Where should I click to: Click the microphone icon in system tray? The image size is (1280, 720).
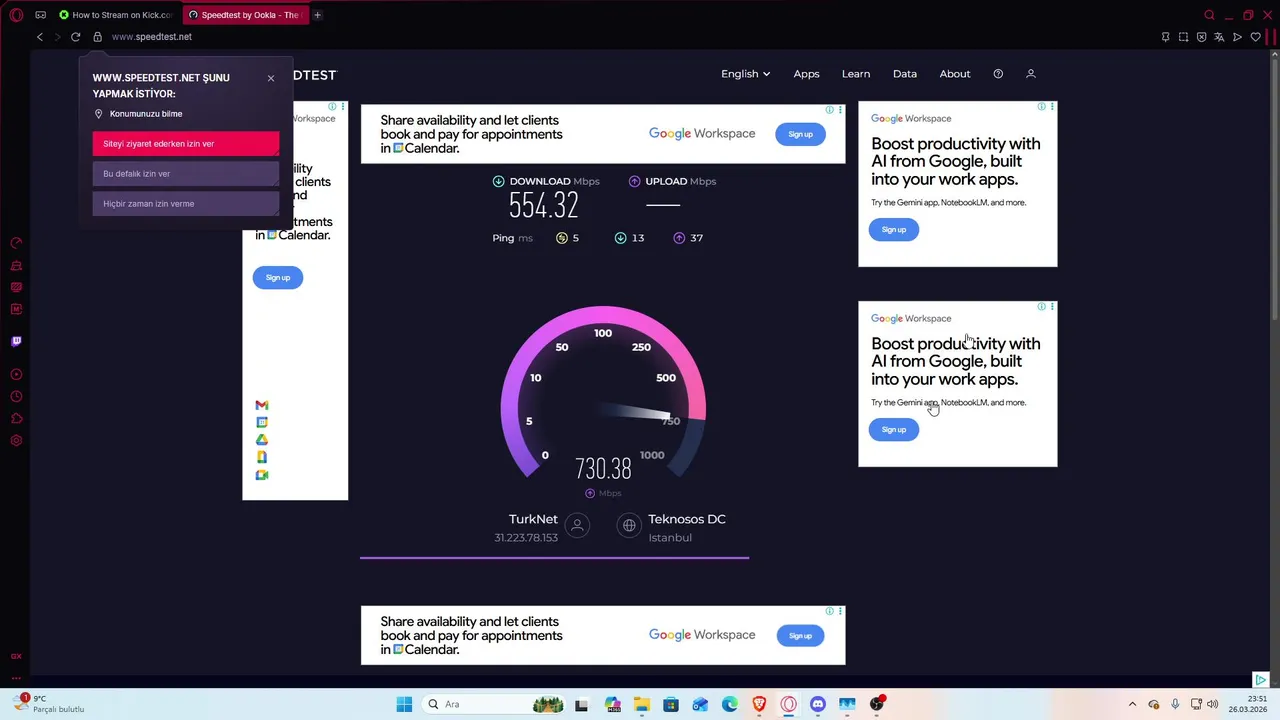(1175, 704)
